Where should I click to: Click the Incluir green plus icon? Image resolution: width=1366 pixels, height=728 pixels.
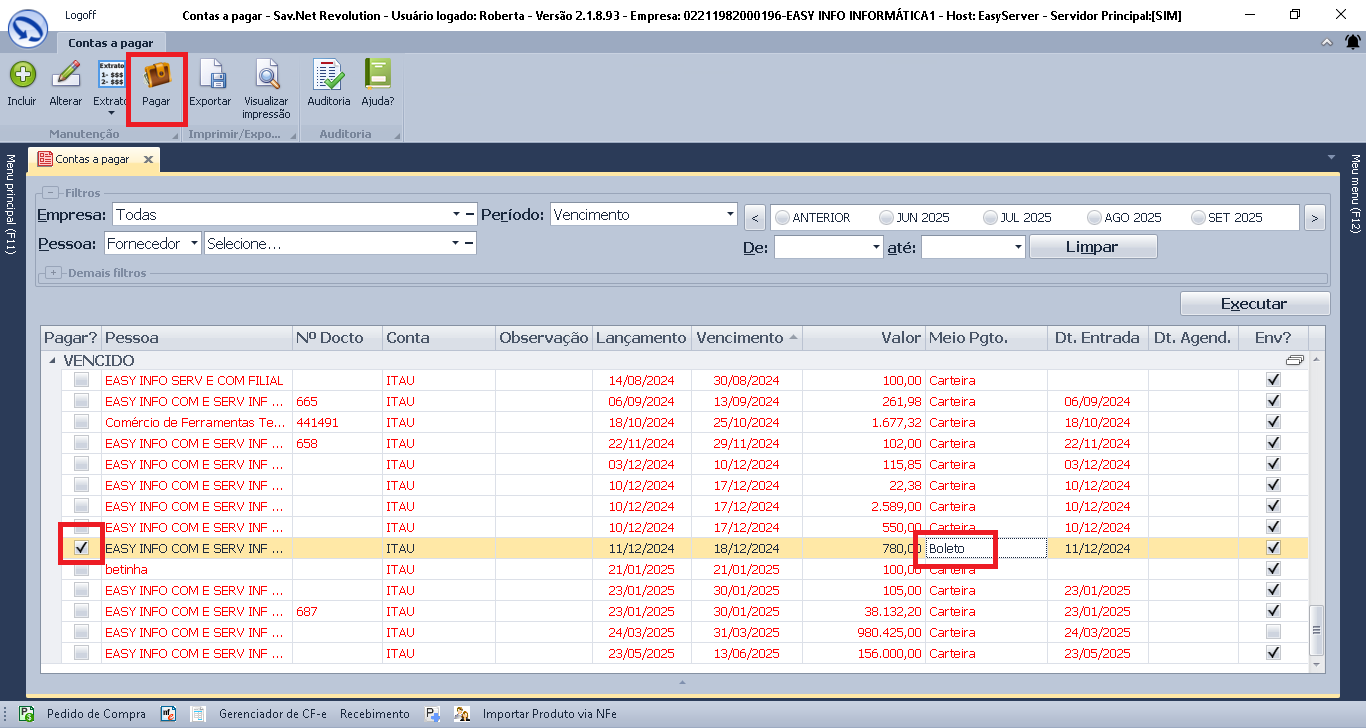pos(21,76)
